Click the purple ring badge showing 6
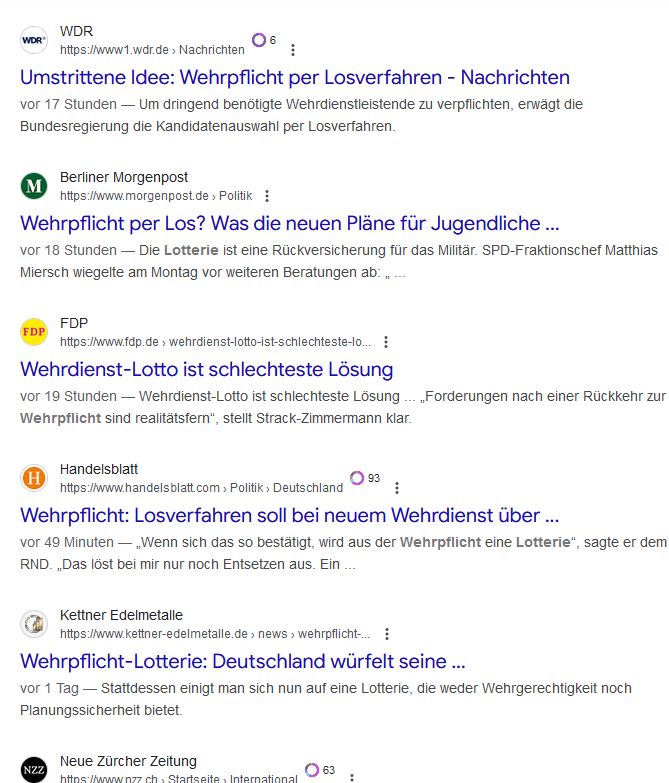This screenshot has width=669, height=783. point(259,40)
